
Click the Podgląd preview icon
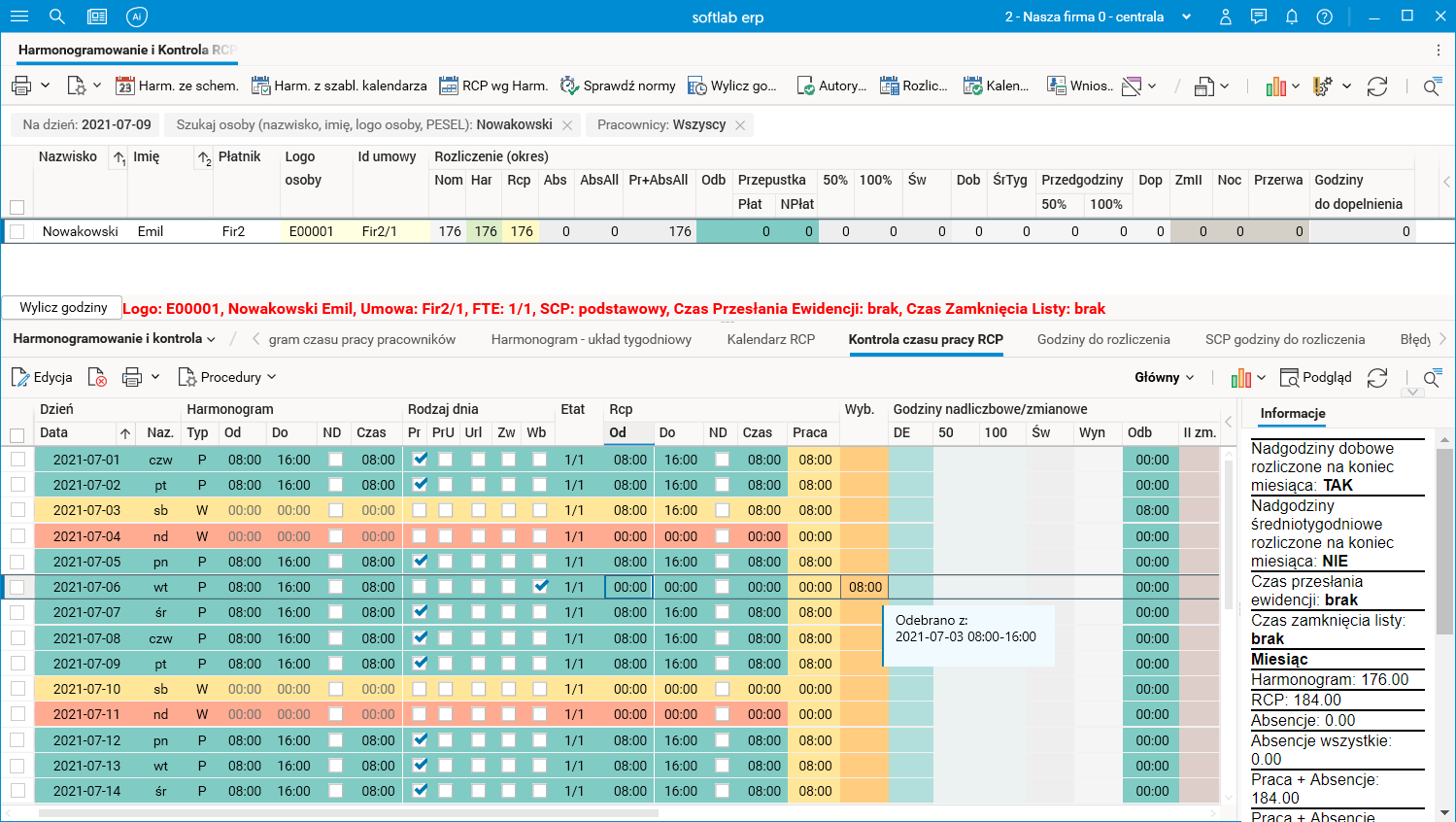[1290, 377]
